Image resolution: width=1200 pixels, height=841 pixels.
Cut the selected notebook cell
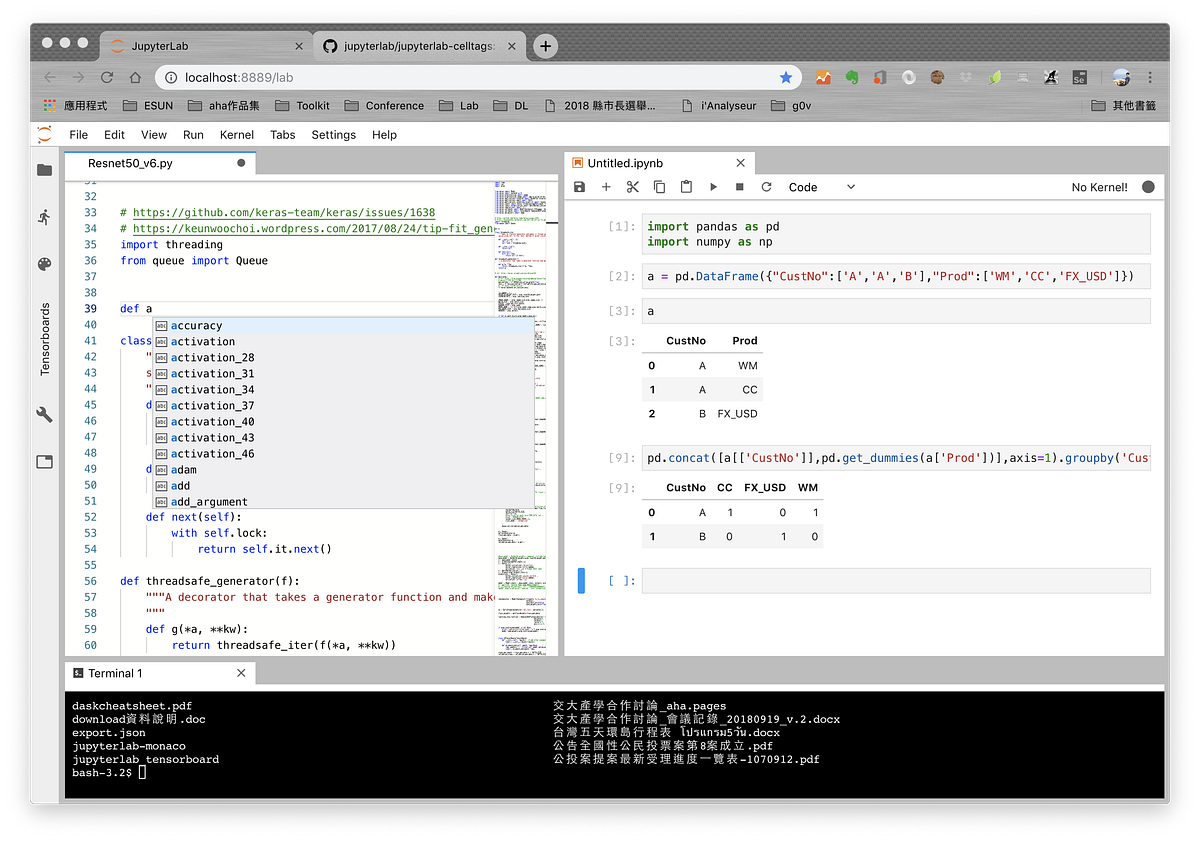[x=632, y=187]
